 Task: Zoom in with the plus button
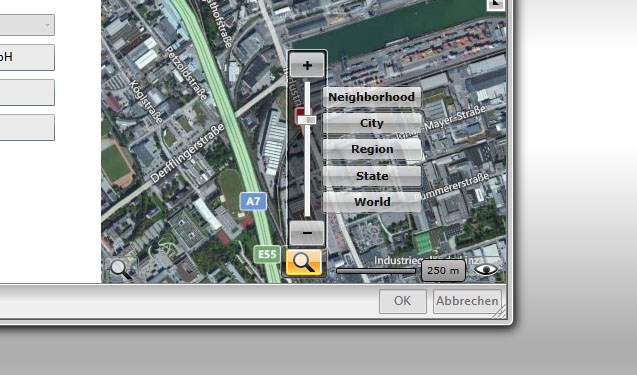point(307,65)
